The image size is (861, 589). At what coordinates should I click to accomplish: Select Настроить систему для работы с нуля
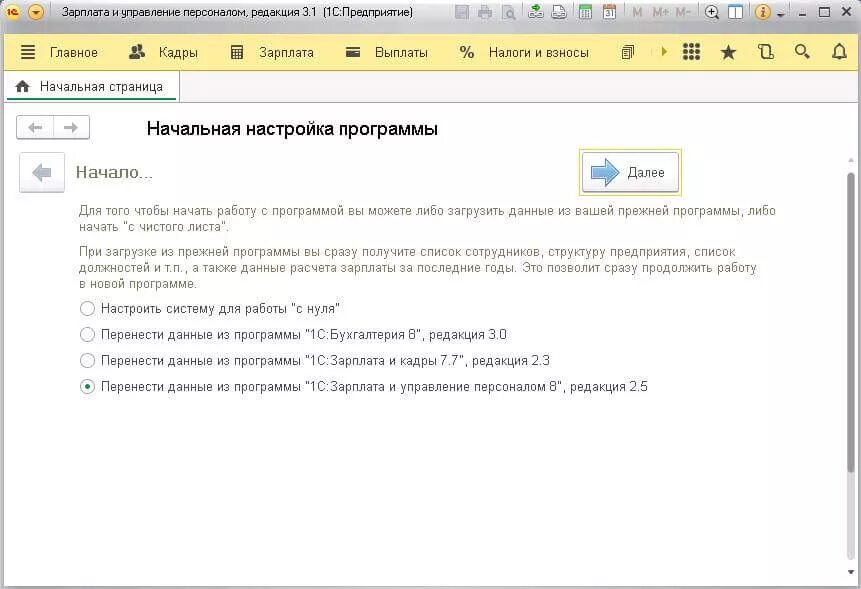(210, 308)
